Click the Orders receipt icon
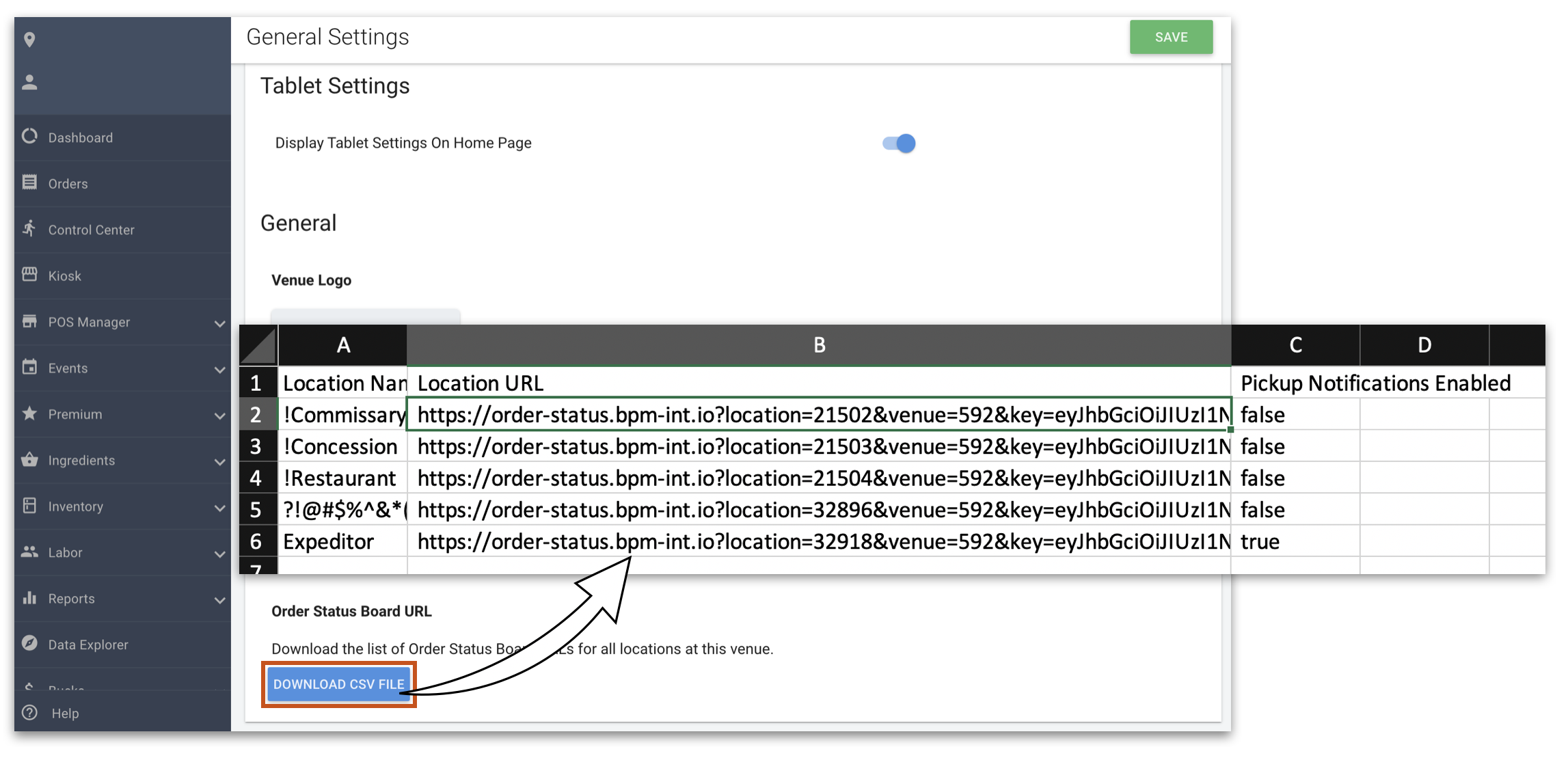Image resolution: width=1568 pixels, height=760 pixels. point(29,182)
